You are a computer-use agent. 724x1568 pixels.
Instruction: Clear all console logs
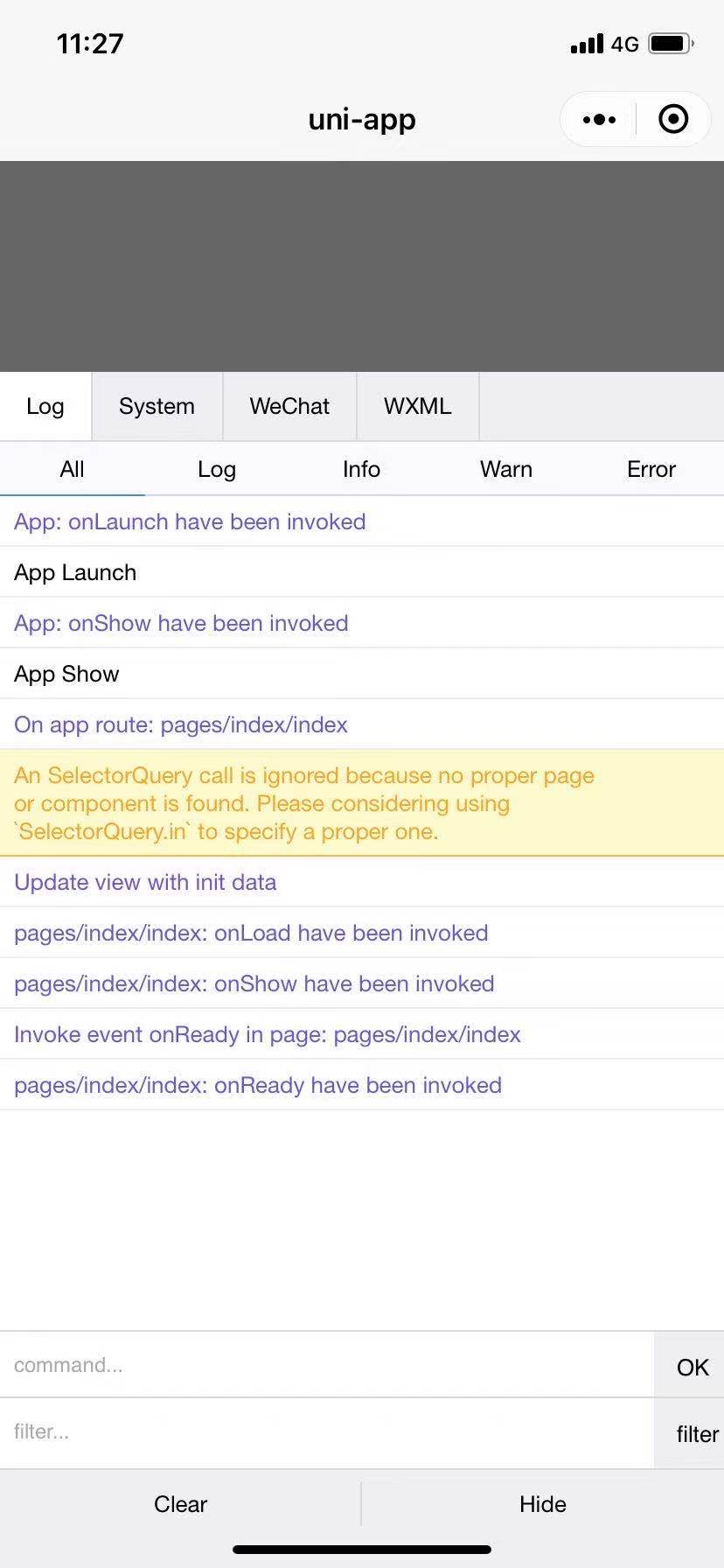(181, 1503)
